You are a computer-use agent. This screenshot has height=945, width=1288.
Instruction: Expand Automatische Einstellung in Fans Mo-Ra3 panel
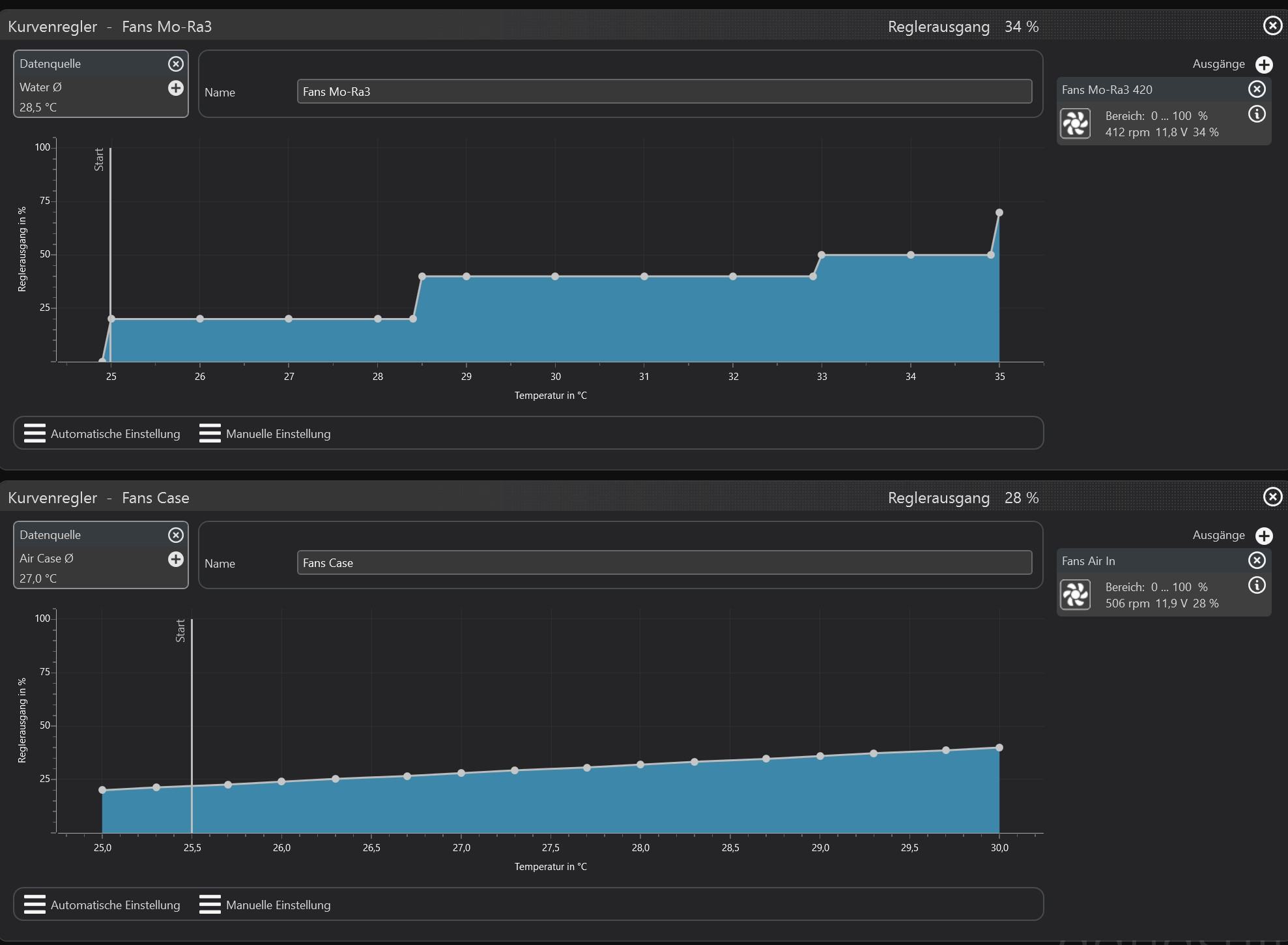[102, 433]
